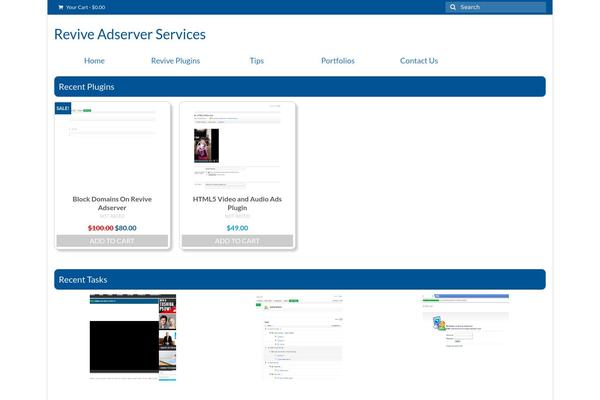
Task: Click the $49.00 price
Action: pyautogui.click(x=237, y=228)
